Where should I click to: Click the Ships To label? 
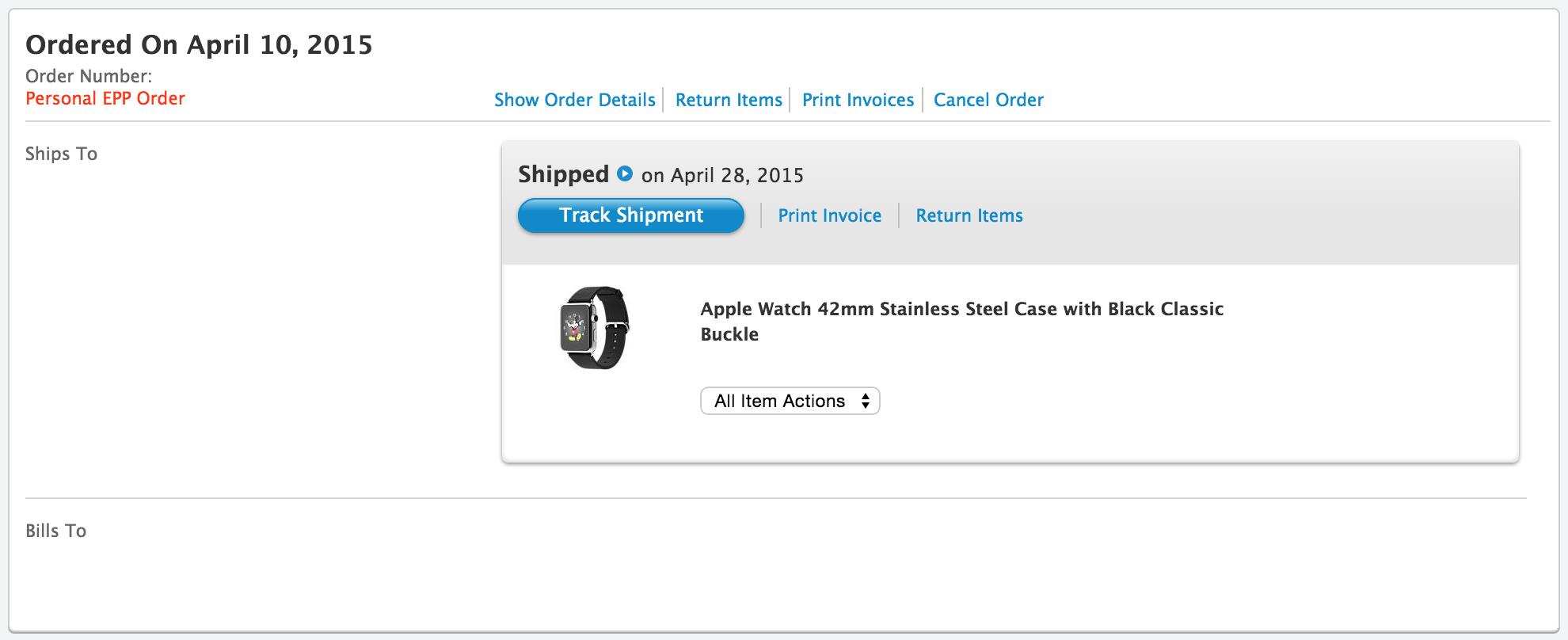tap(61, 154)
